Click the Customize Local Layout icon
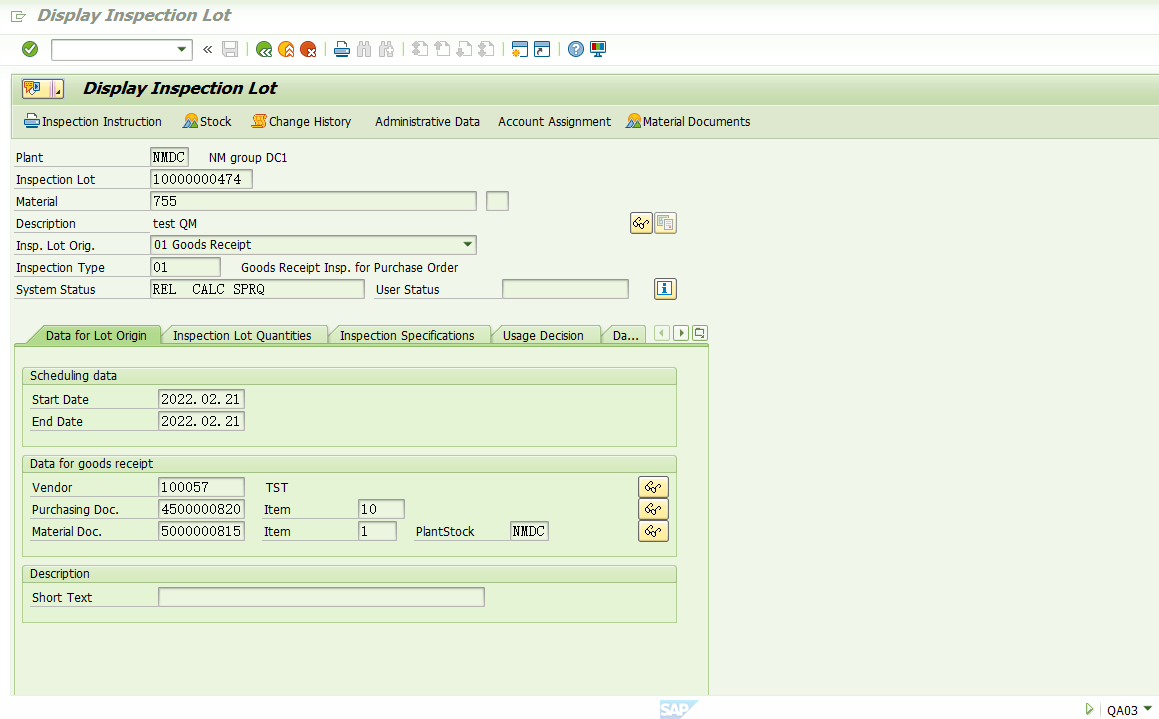 tap(597, 49)
